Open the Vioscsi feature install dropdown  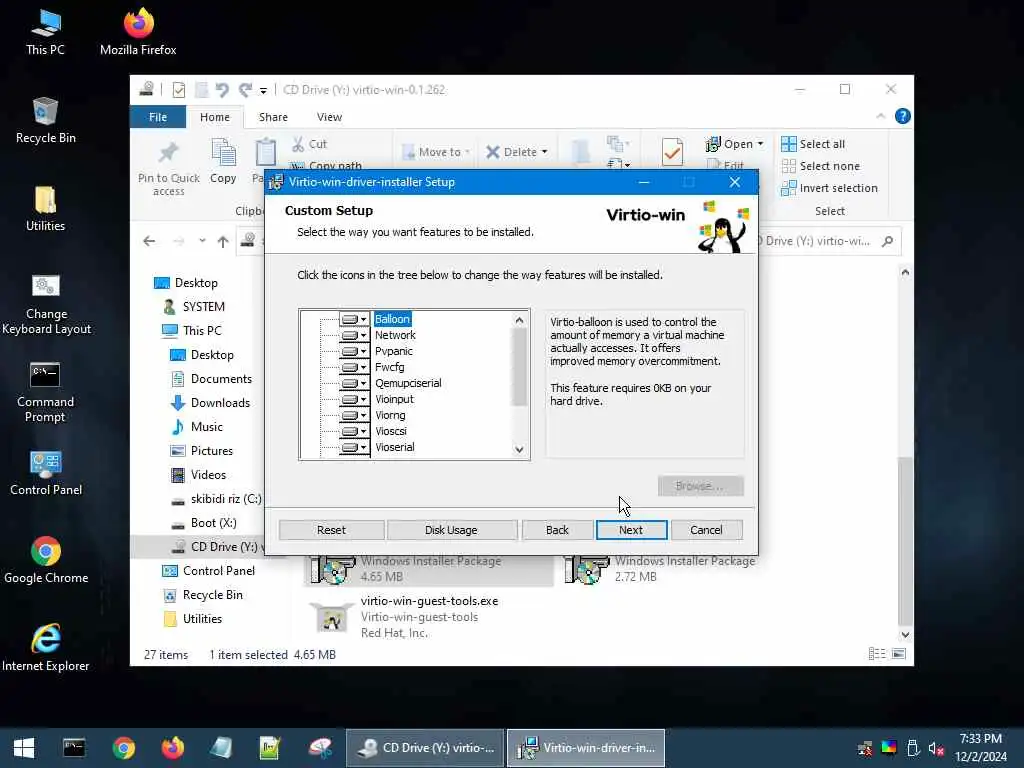(x=355, y=431)
